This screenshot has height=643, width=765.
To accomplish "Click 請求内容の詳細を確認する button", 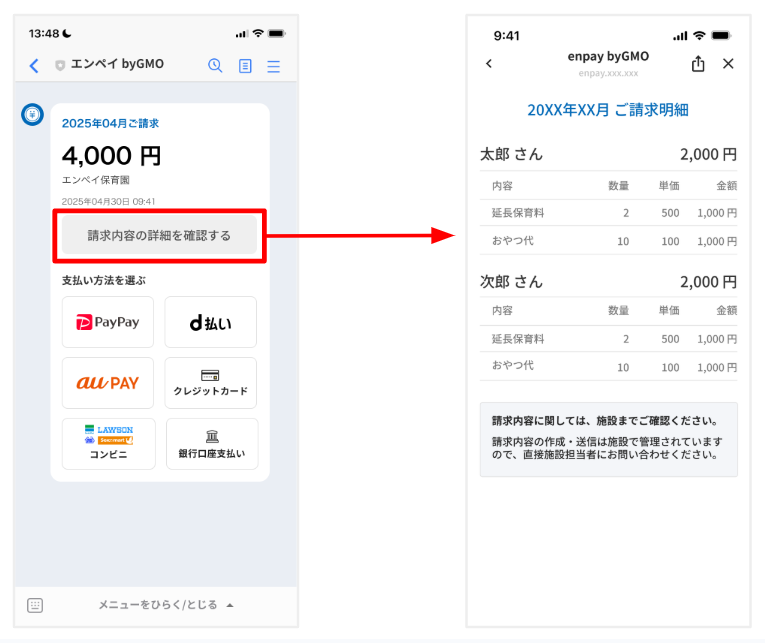I will pyautogui.click(x=159, y=235).
